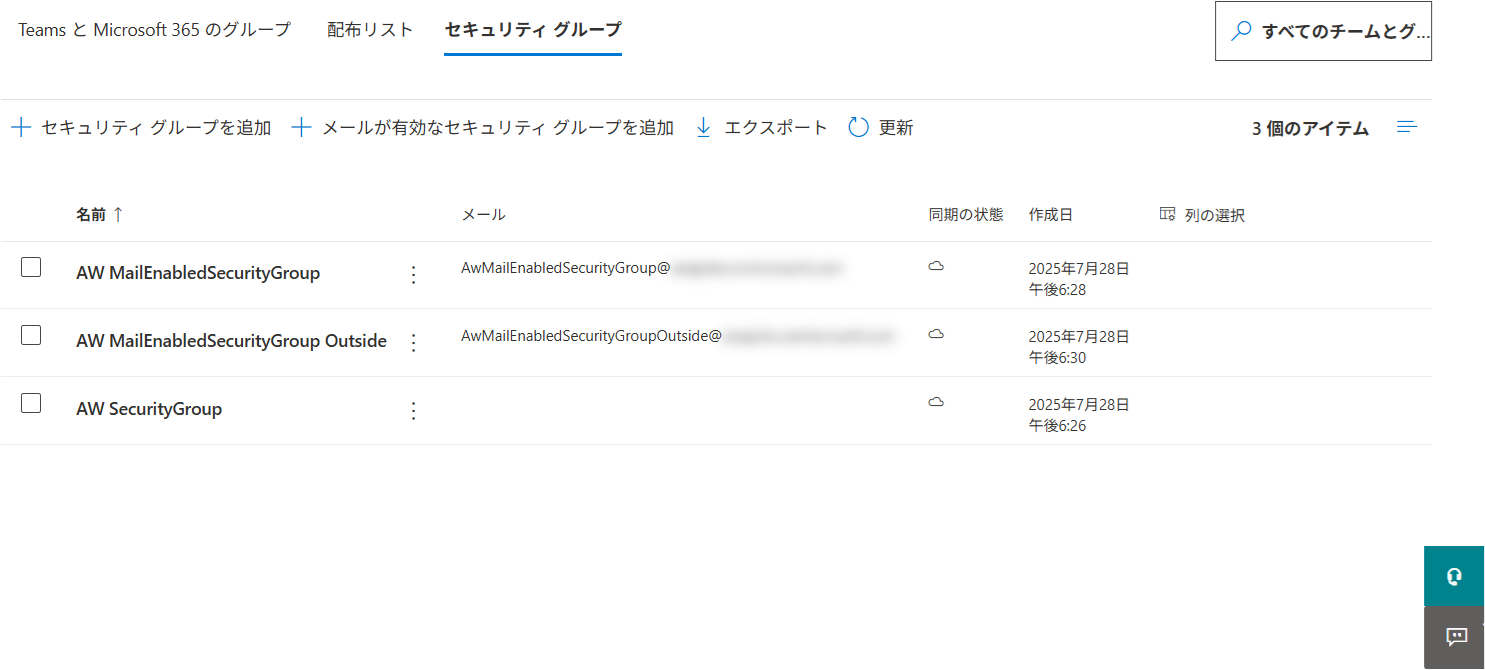Check the box for AW MailEnabledSecurityGroup Outside
Screen dimensions: 1485x670
point(31,335)
